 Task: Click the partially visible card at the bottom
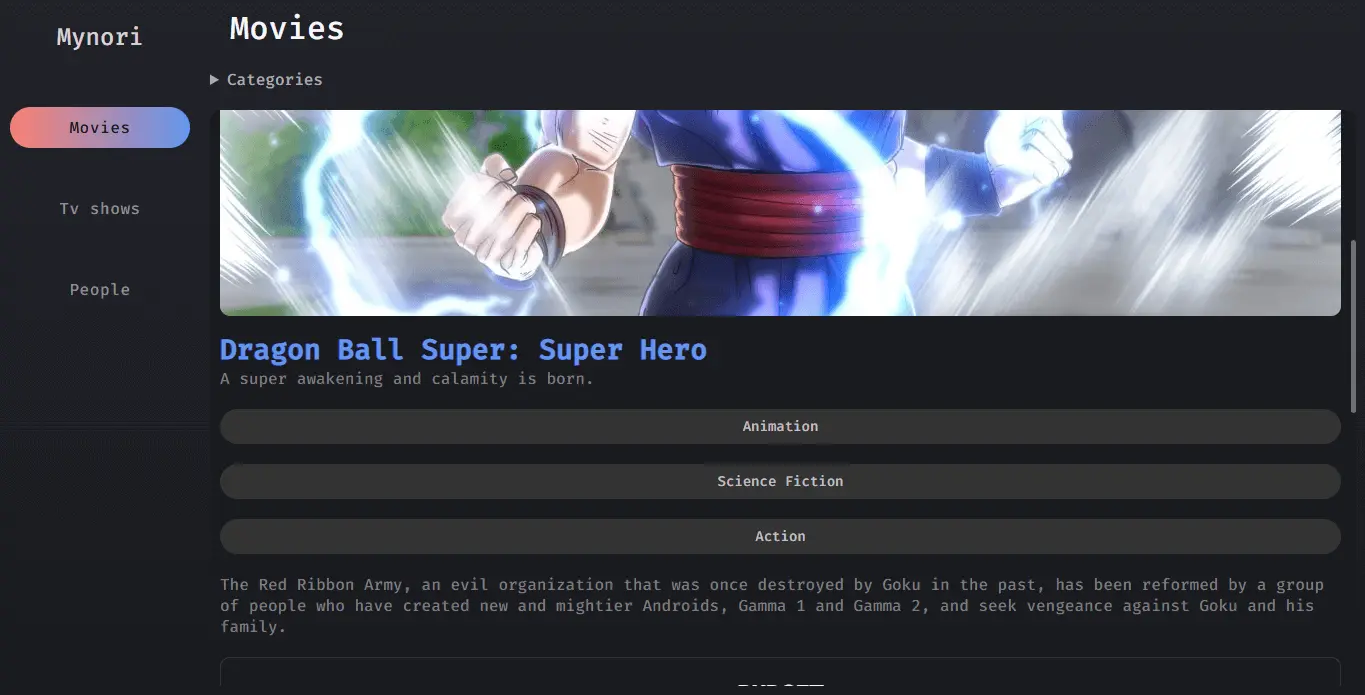[780, 676]
